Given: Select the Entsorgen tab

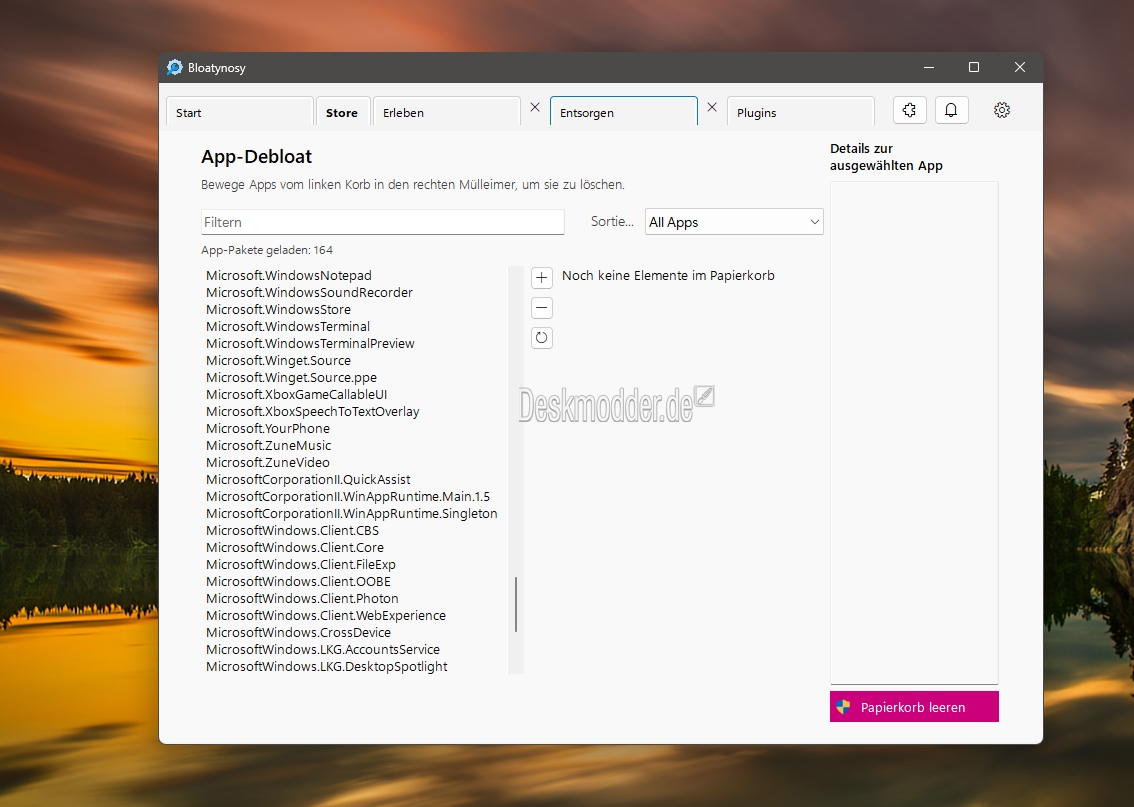Looking at the screenshot, I should tap(623, 113).
